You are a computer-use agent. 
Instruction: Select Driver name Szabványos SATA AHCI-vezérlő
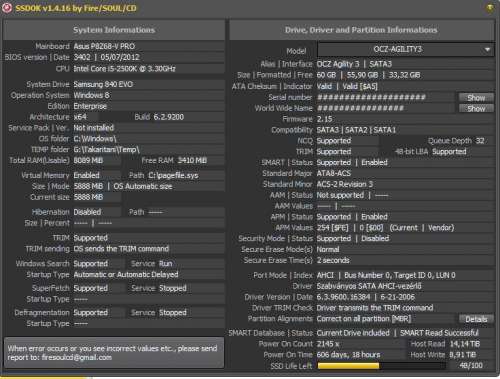(x=369, y=286)
